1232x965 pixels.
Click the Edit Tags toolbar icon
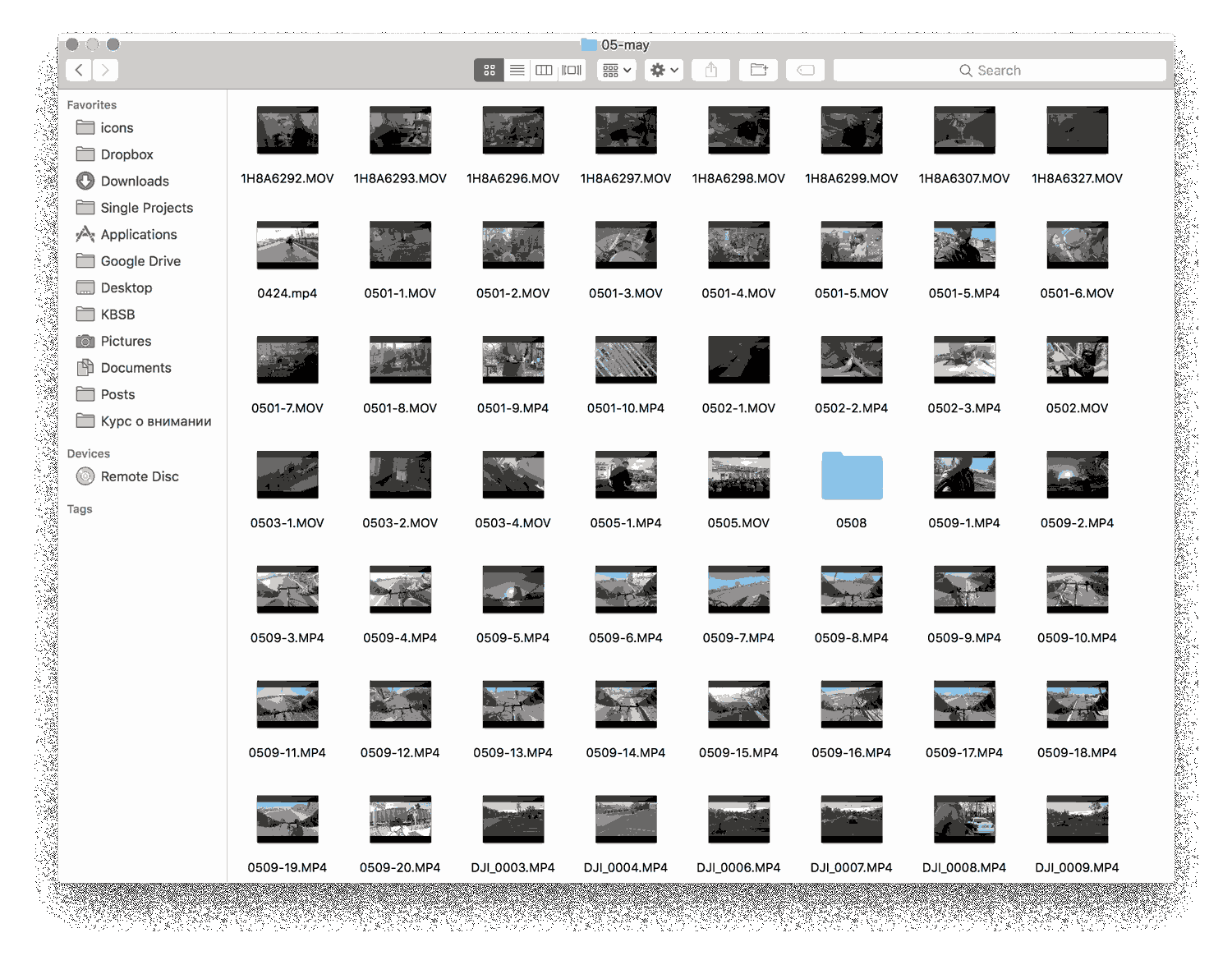point(806,71)
